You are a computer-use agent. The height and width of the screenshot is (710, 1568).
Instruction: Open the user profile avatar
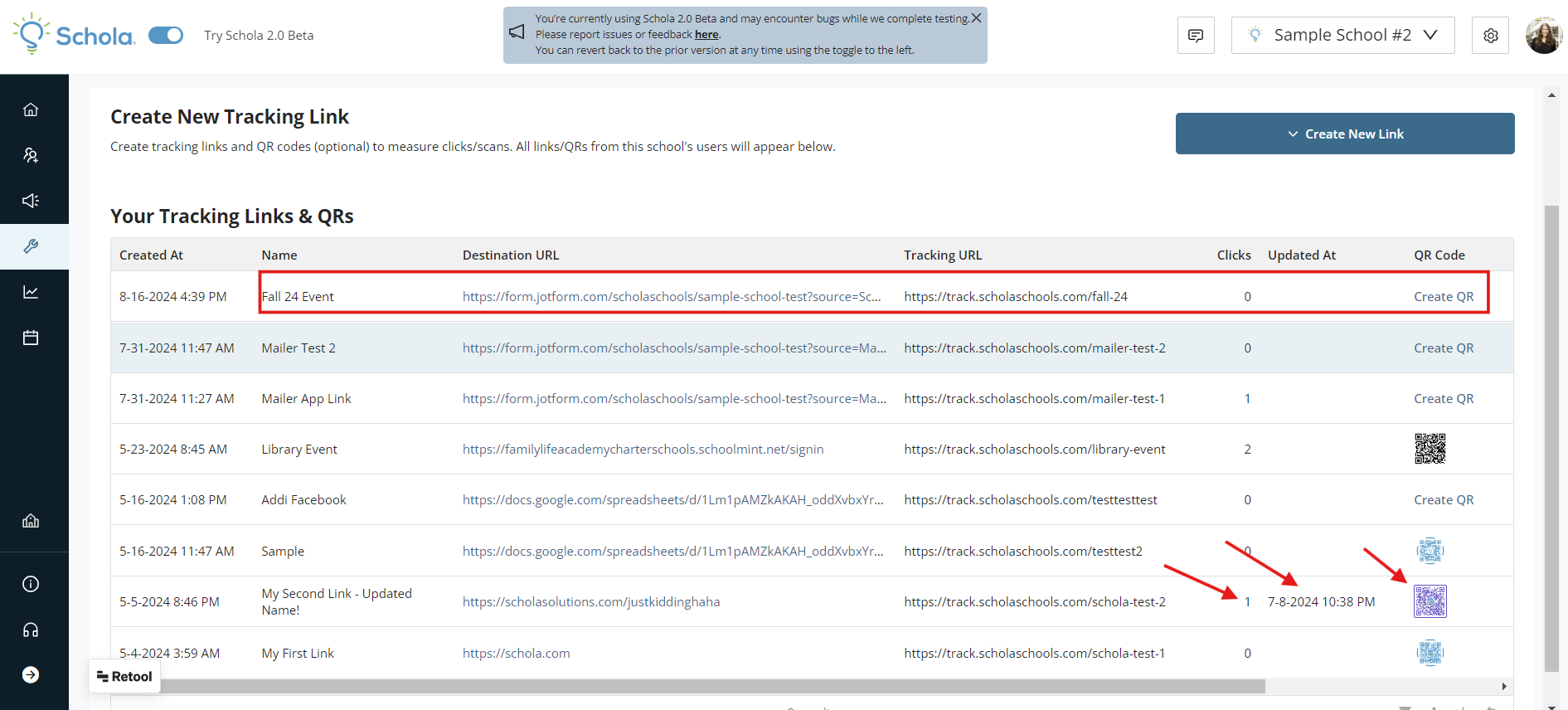[1543, 36]
